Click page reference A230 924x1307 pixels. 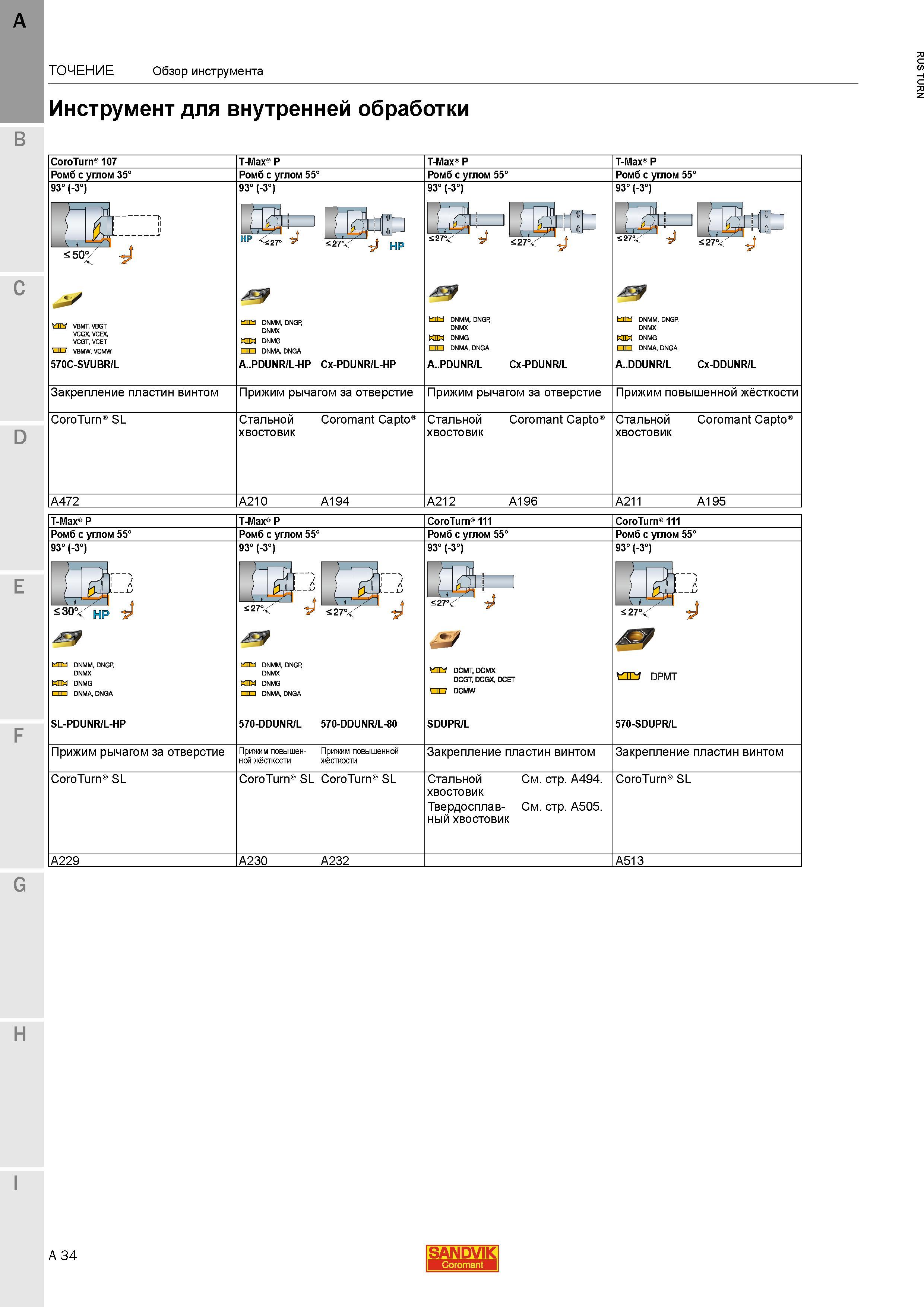tap(253, 861)
